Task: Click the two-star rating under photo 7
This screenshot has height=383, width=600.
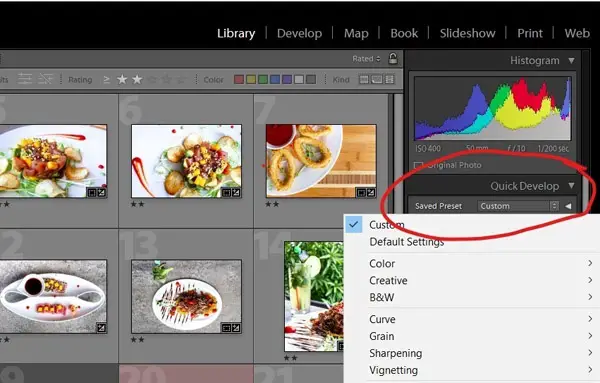Action: pyautogui.click(x=272, y=204)
